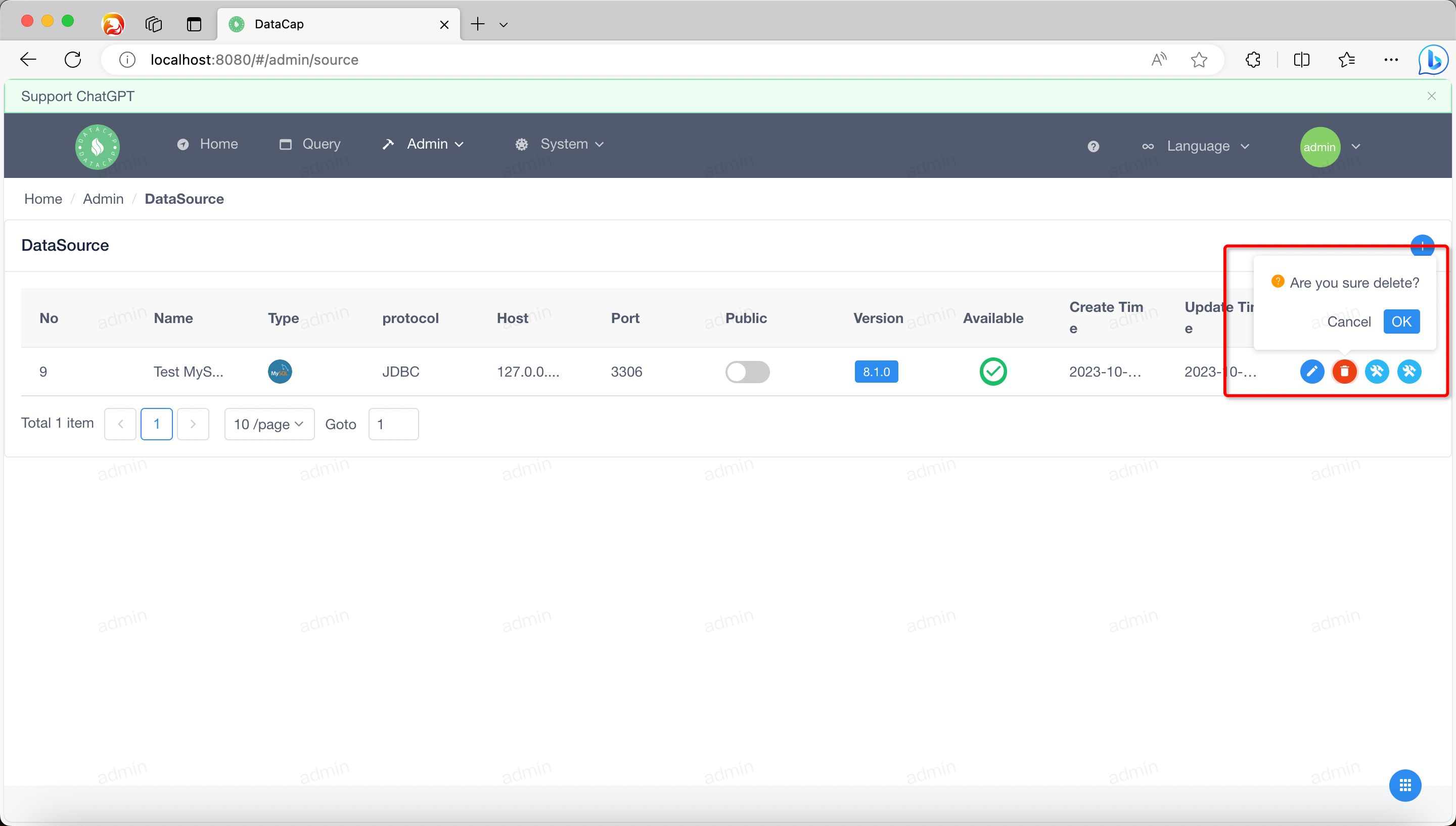Screen dimensions: 1456x826
Task: Click the first blue tools icon after delete
Action: 1377,372
